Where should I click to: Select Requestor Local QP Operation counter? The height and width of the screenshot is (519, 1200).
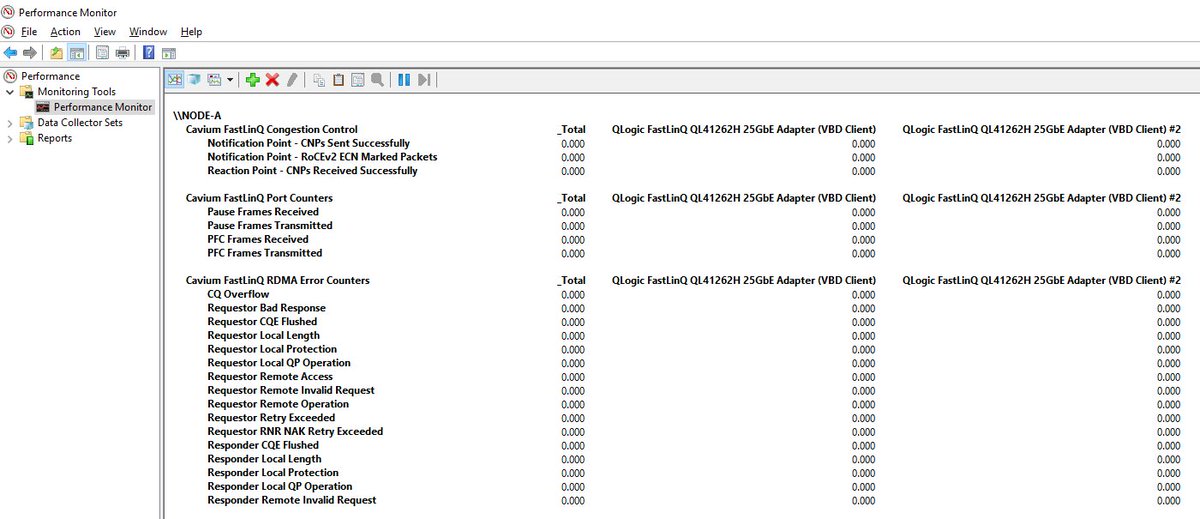click(x=279, y=363)
